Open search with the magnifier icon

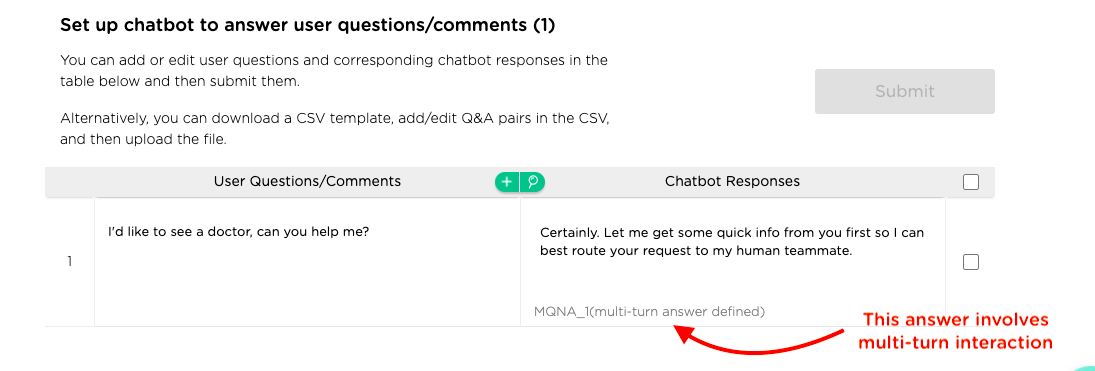pos(533,182)
